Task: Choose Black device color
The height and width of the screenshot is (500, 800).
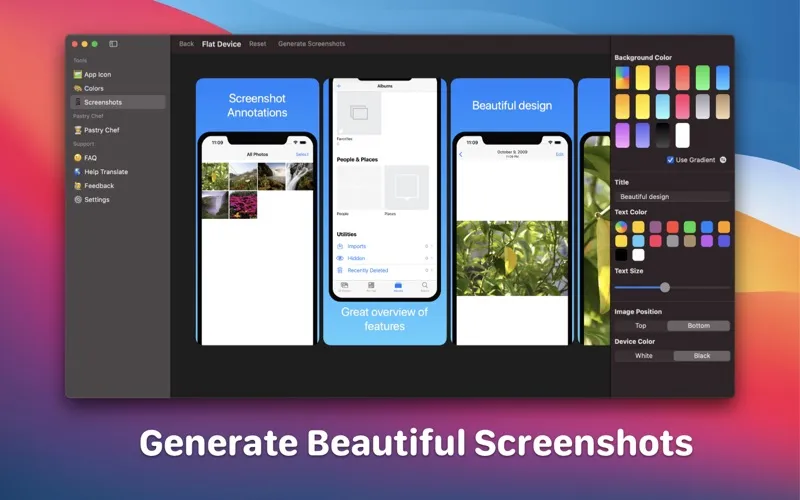Action: 702,356
